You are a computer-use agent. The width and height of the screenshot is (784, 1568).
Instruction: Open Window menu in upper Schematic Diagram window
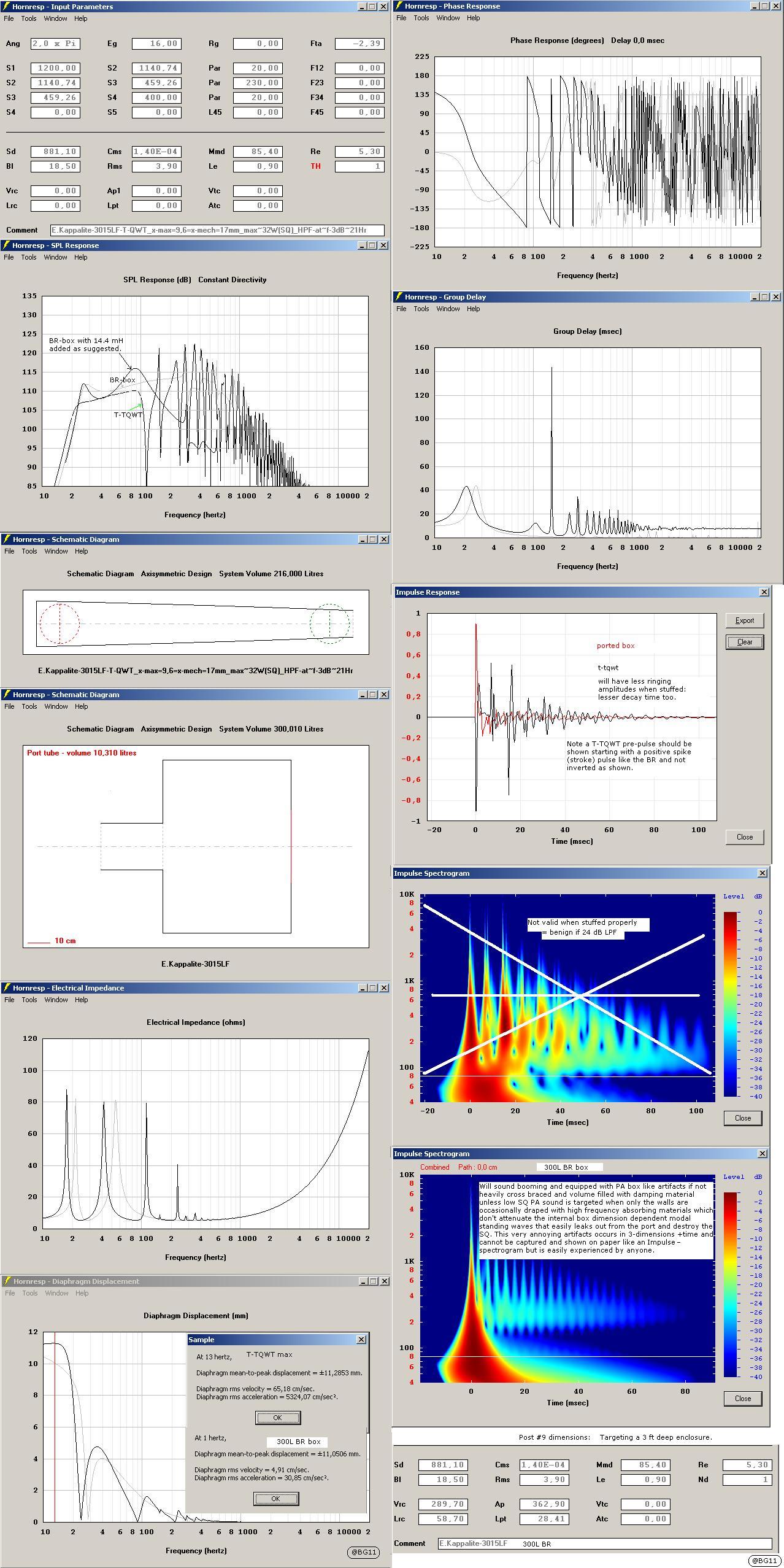(56, 551)
